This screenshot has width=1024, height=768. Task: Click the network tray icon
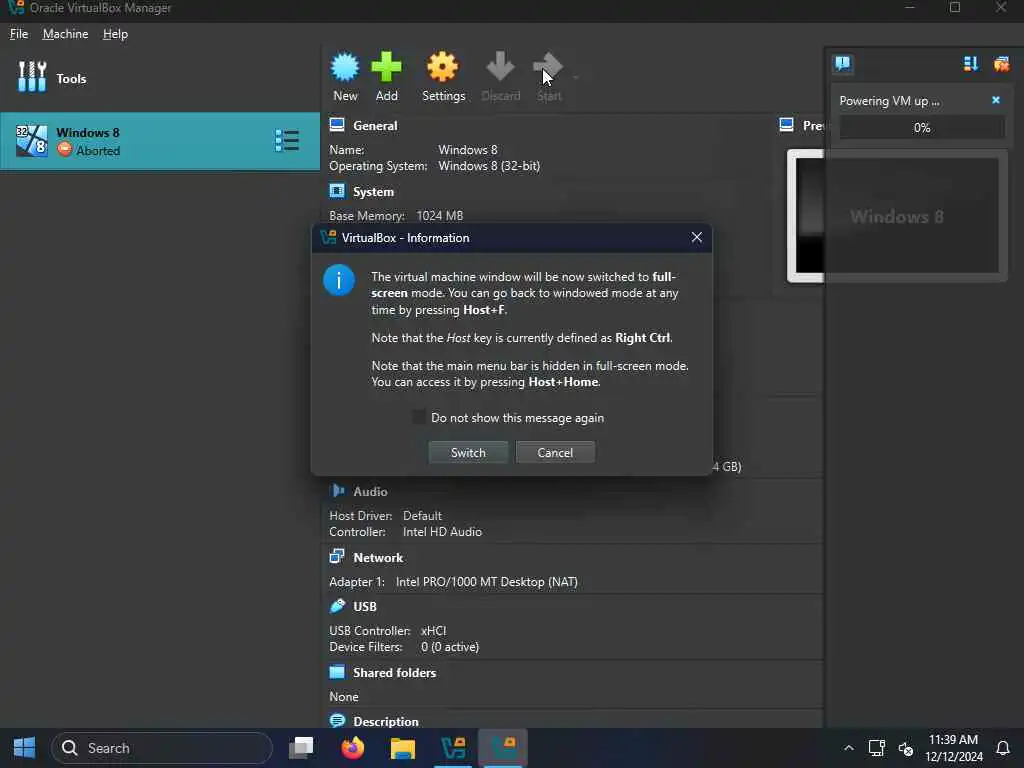tap(876, 748)
